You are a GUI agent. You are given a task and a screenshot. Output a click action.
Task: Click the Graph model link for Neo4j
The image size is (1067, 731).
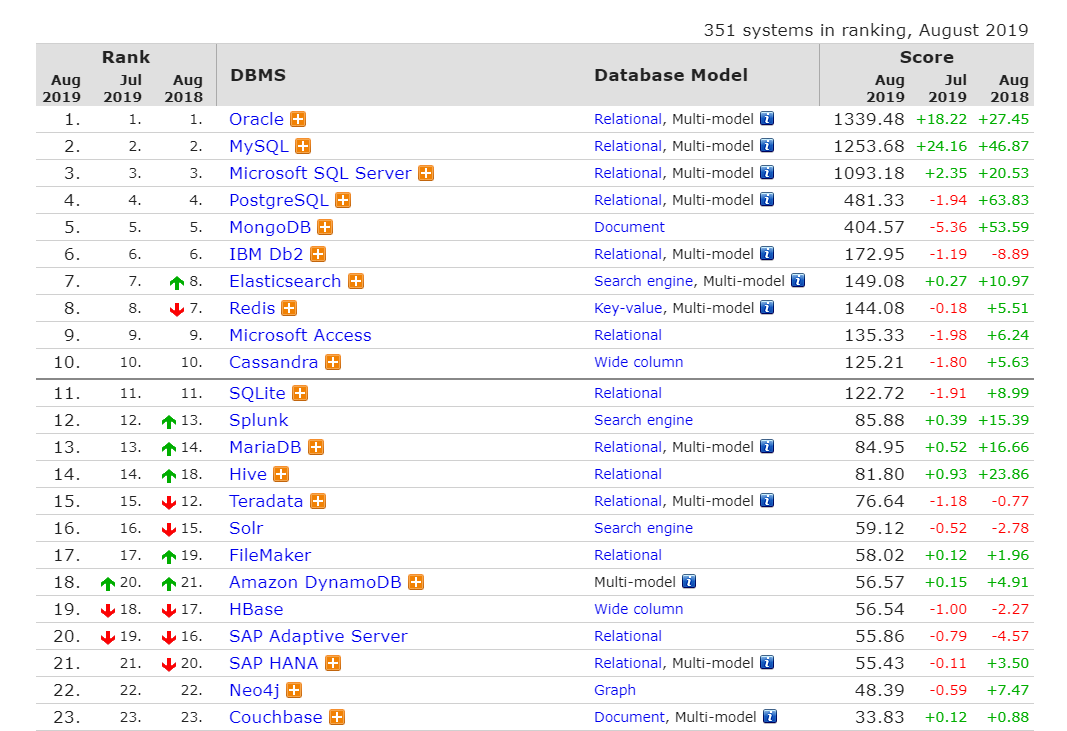point(614,690)
